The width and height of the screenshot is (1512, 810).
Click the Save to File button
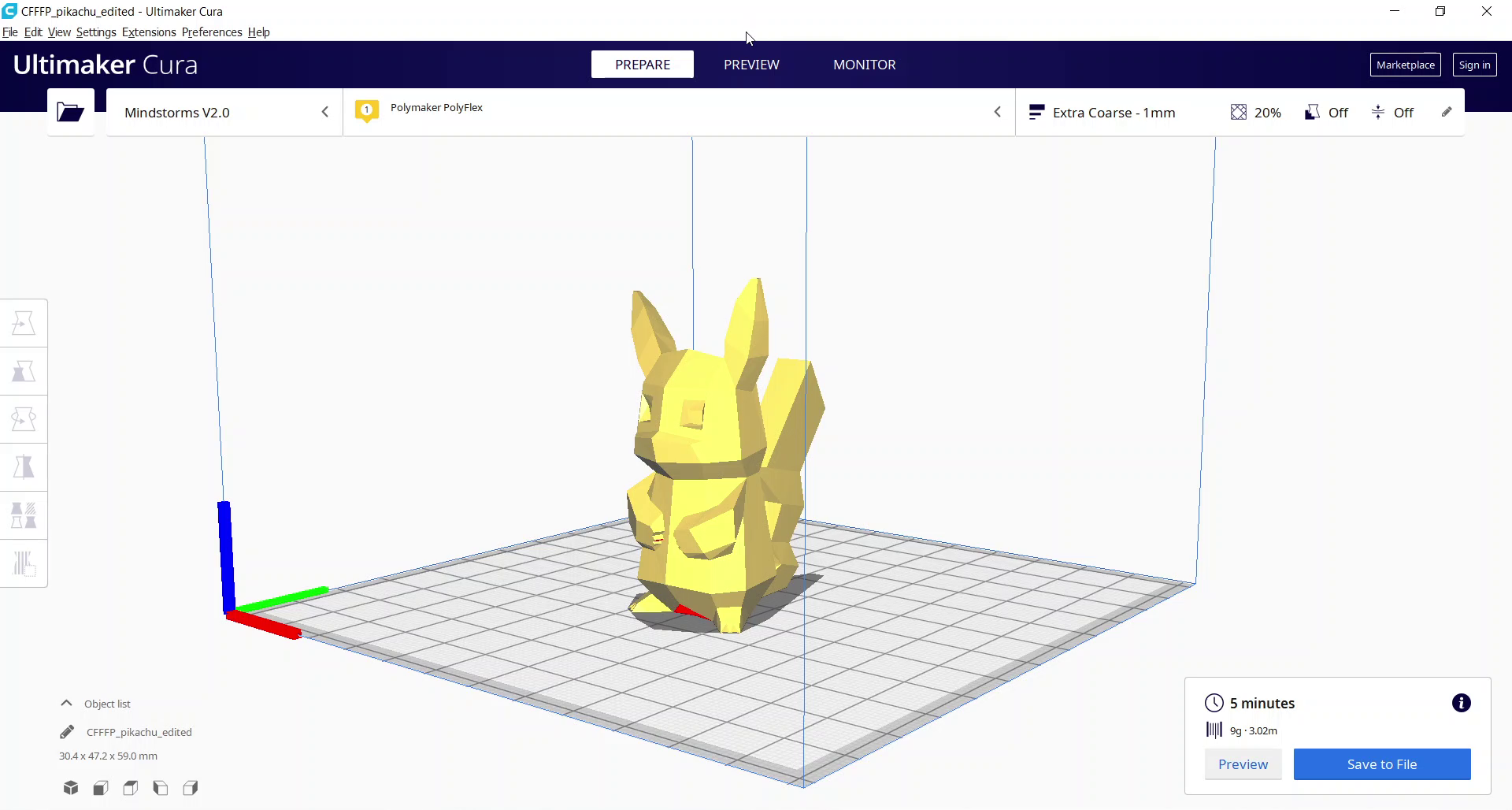[x=1381, y=764]
